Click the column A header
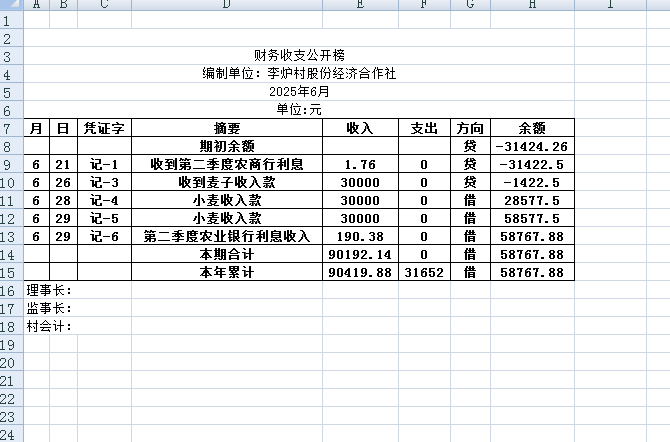 [36, 5]
